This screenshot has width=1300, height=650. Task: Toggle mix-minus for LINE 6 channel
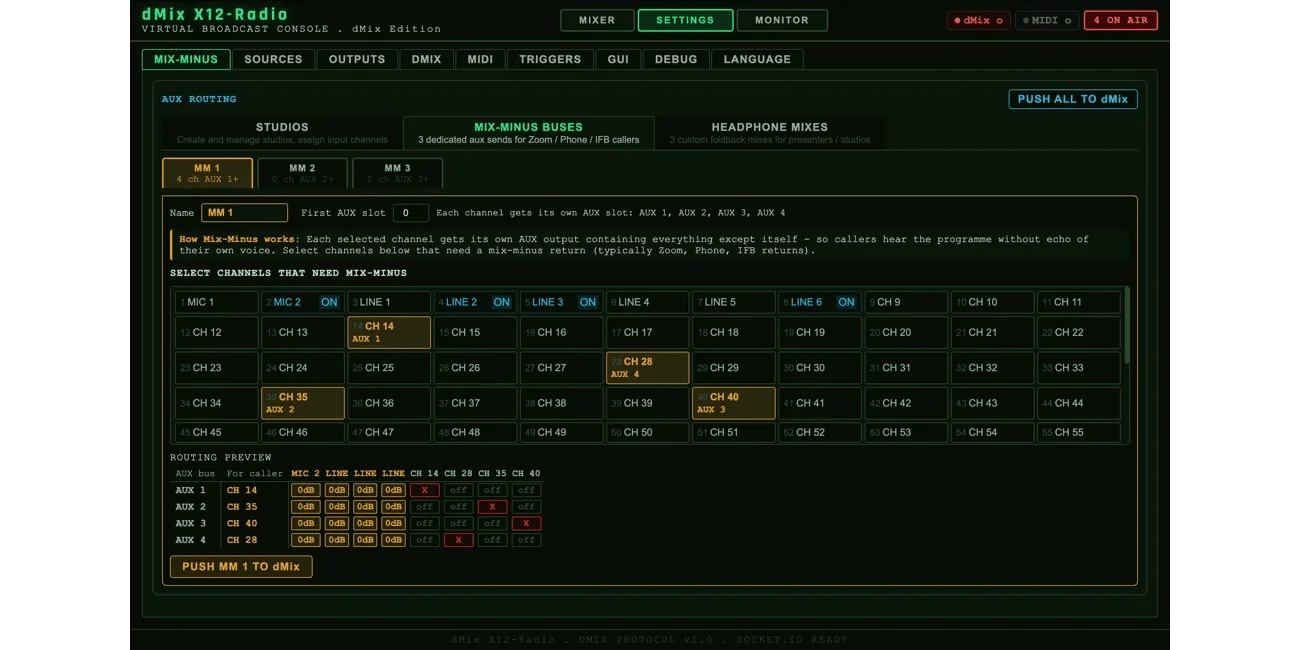click(819, 302)
